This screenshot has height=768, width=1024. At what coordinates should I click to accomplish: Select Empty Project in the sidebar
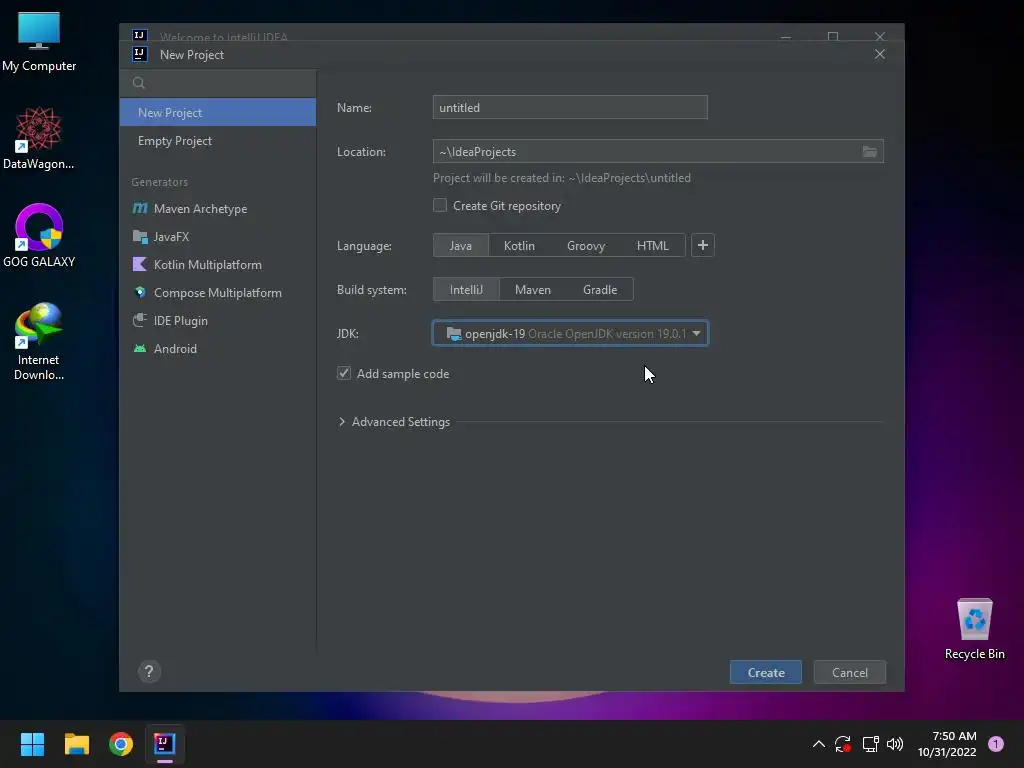click(217, 140)
